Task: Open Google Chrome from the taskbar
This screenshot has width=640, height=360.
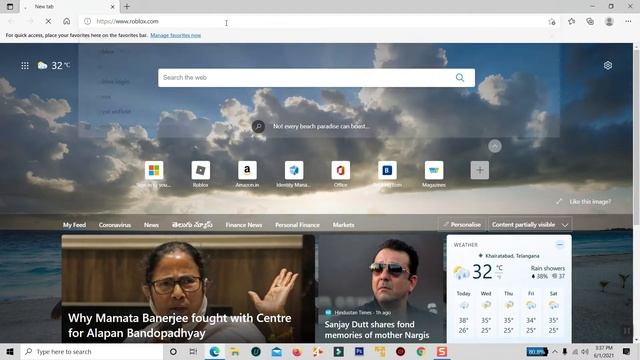Action: pyautogui.click(x=421, y=351)
